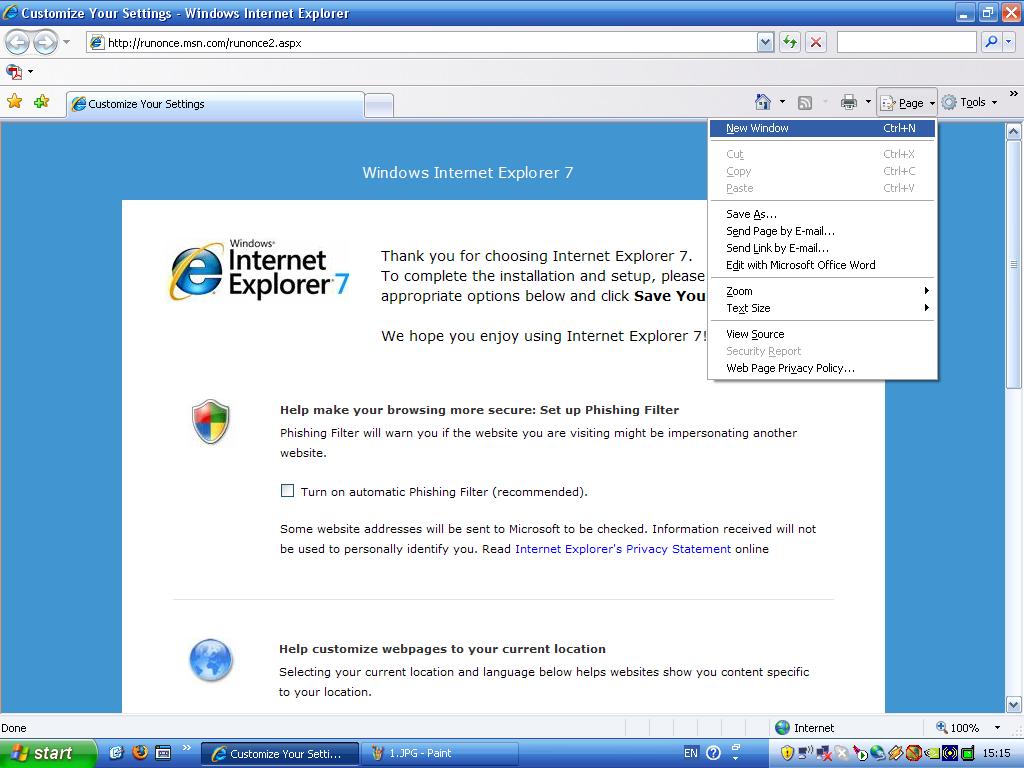Viewport: 1024px width, 768px height.
Task: Go back with the Back arrow button
Action: coord(18,42)
